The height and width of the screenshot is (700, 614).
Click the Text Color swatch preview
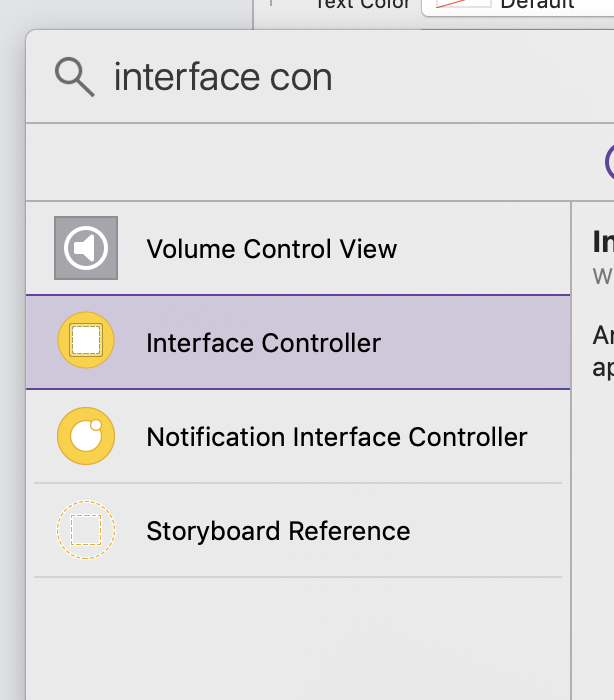pos(461,5)
